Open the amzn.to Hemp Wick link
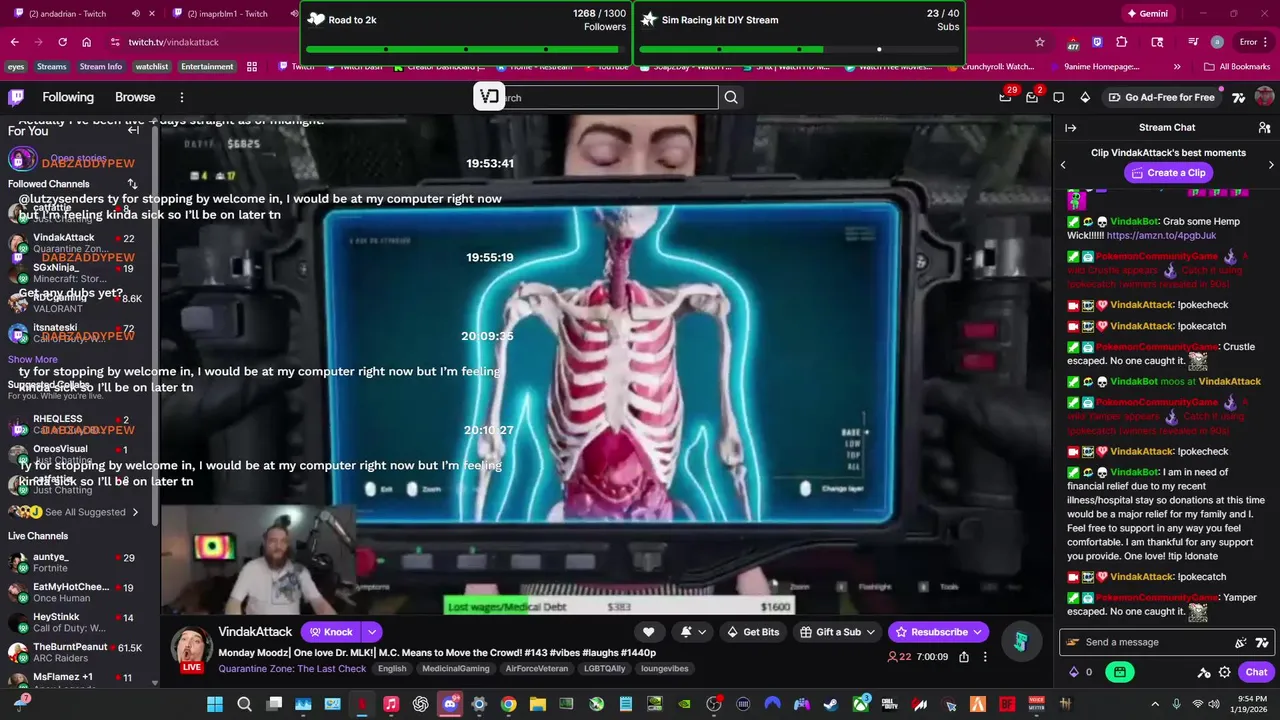This screenshot has height=720, width=1280. click(1161, 235)
